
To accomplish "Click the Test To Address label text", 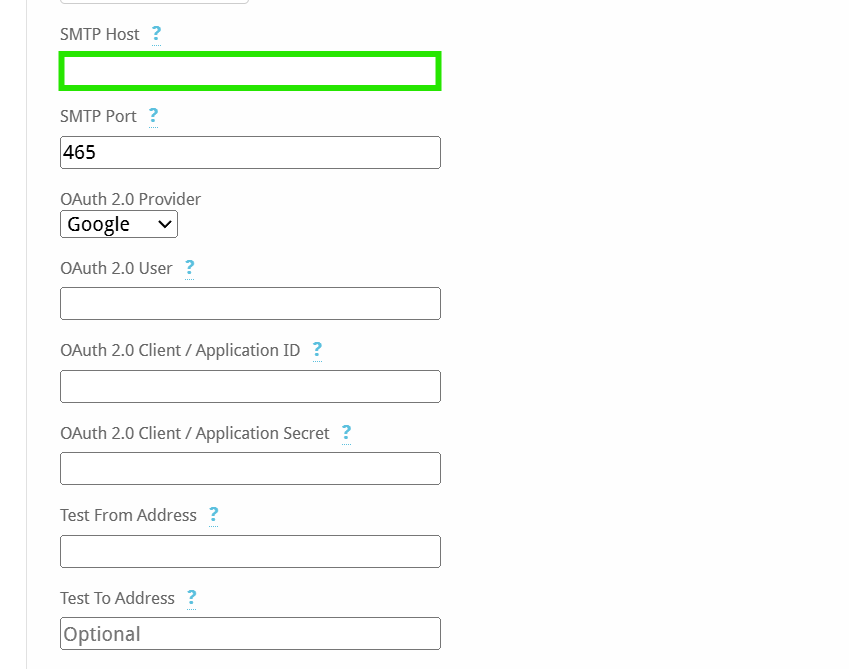I will coord(117,598).
